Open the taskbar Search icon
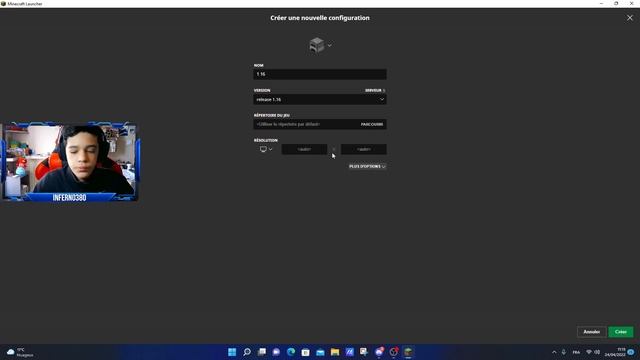The height and width of the screenshot is (360, 640). [247, 352]
